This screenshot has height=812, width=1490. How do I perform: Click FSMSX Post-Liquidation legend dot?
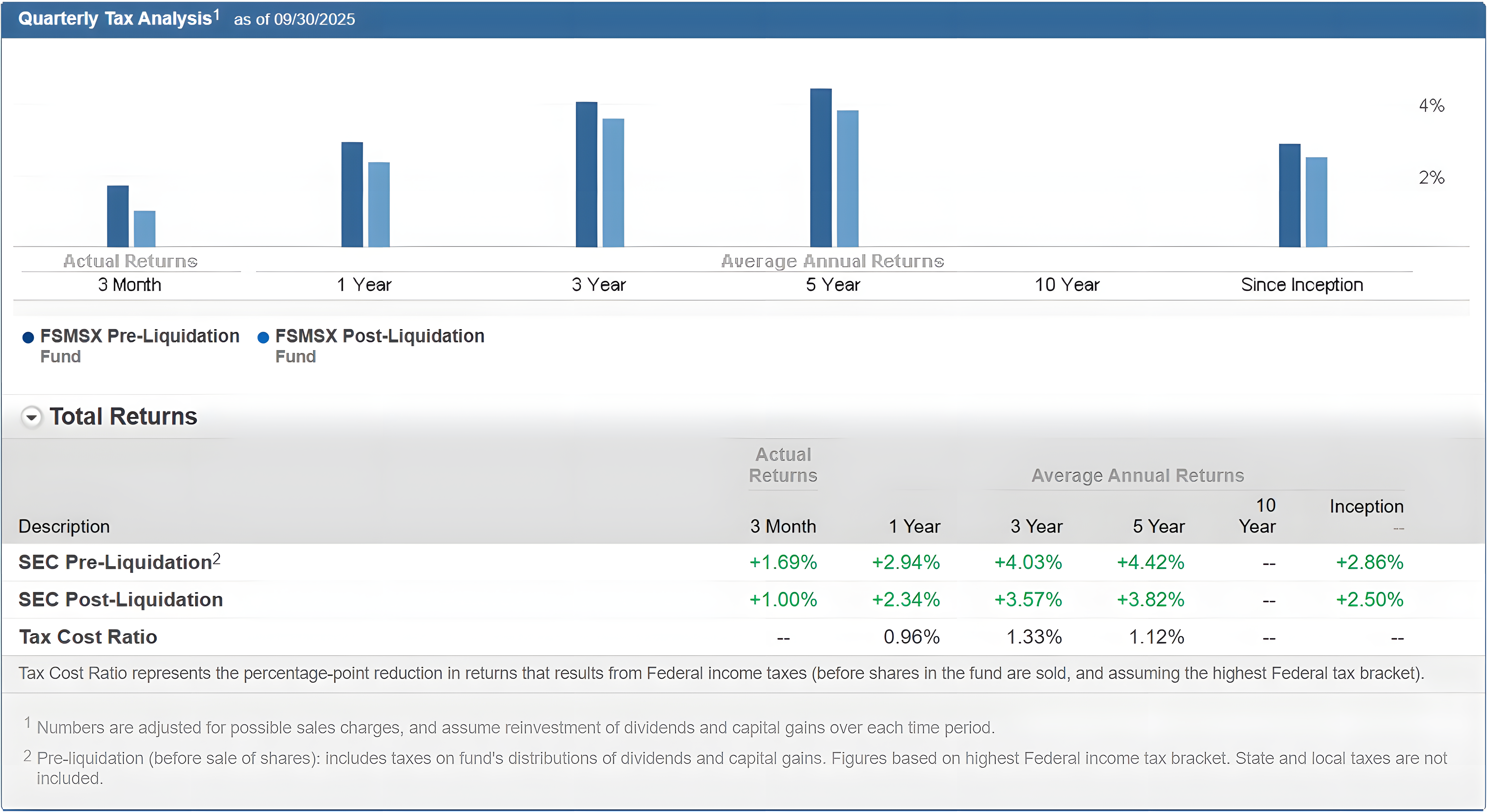coord(263,338)
